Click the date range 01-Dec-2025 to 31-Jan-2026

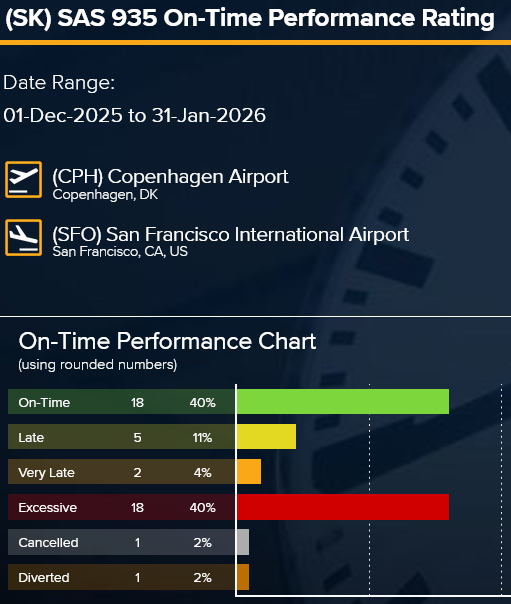134,115
